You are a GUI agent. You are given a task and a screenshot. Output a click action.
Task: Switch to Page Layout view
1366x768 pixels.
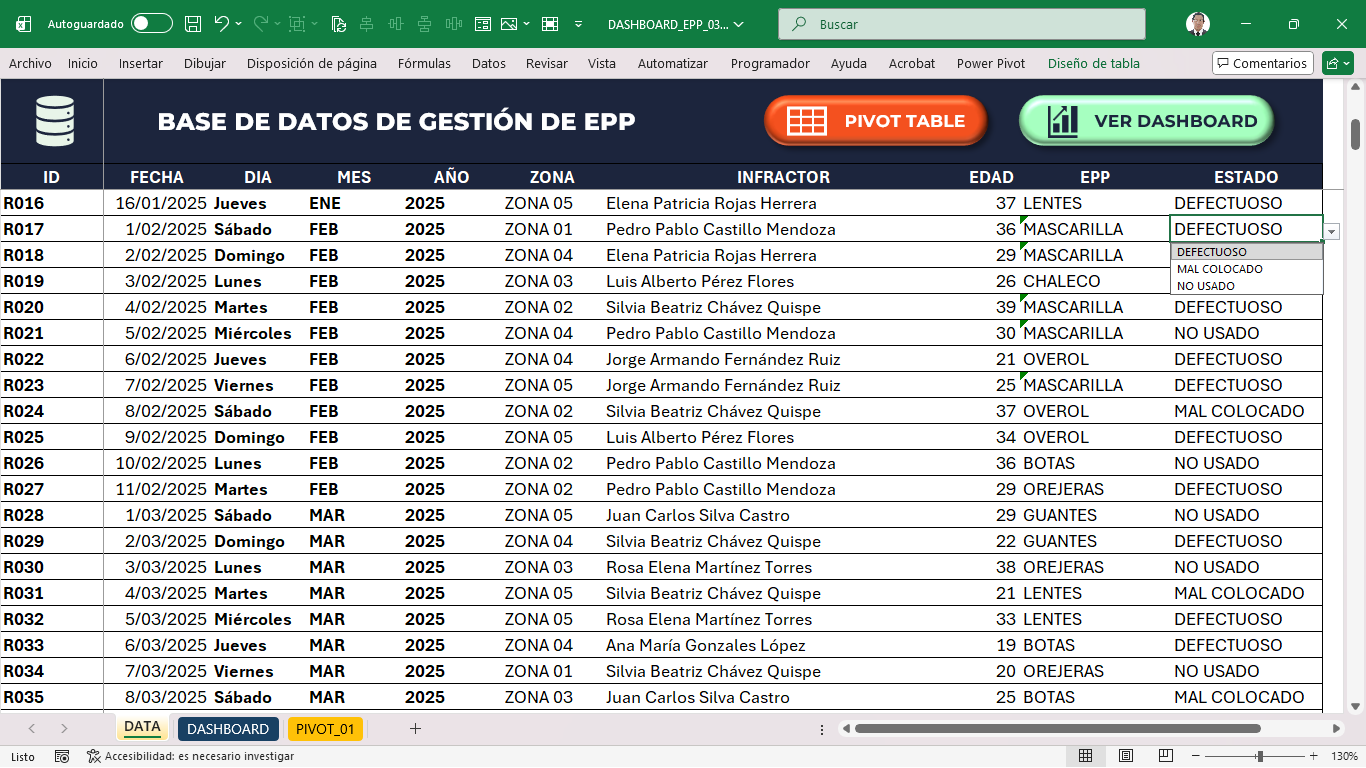tap(1126, 756)
